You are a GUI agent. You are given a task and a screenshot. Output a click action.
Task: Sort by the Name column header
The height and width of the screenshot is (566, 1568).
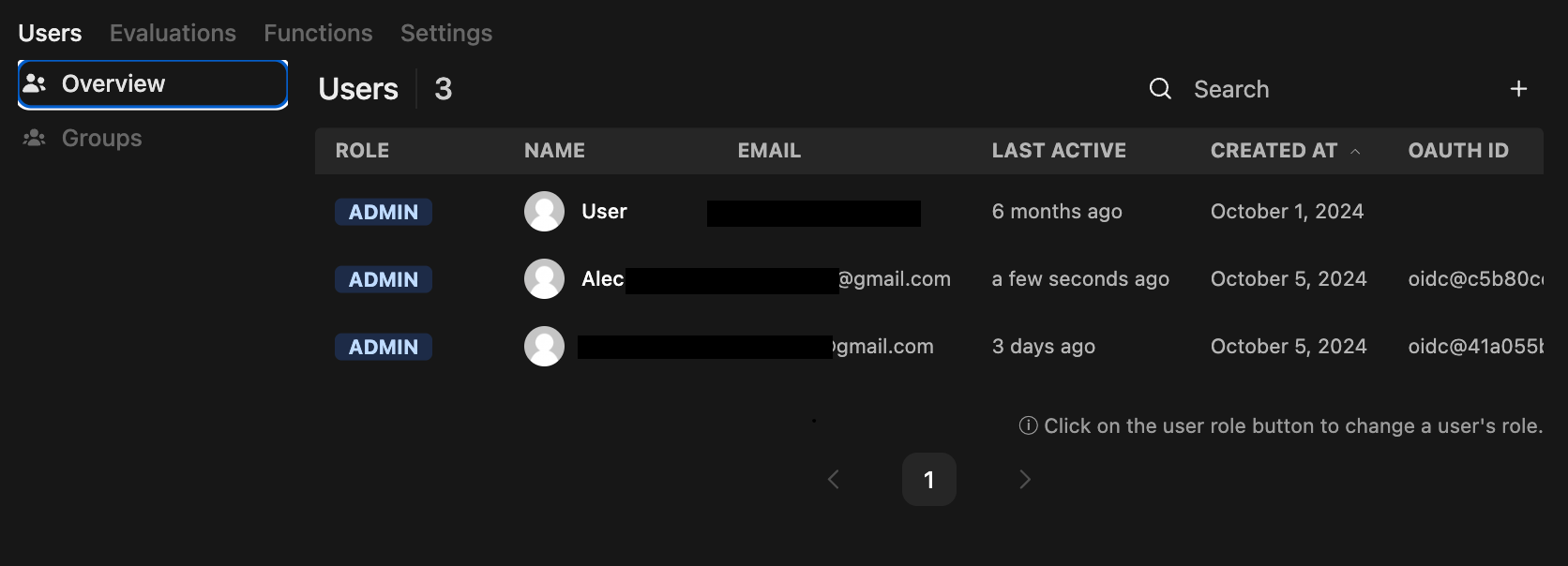(x=554, y=151)
